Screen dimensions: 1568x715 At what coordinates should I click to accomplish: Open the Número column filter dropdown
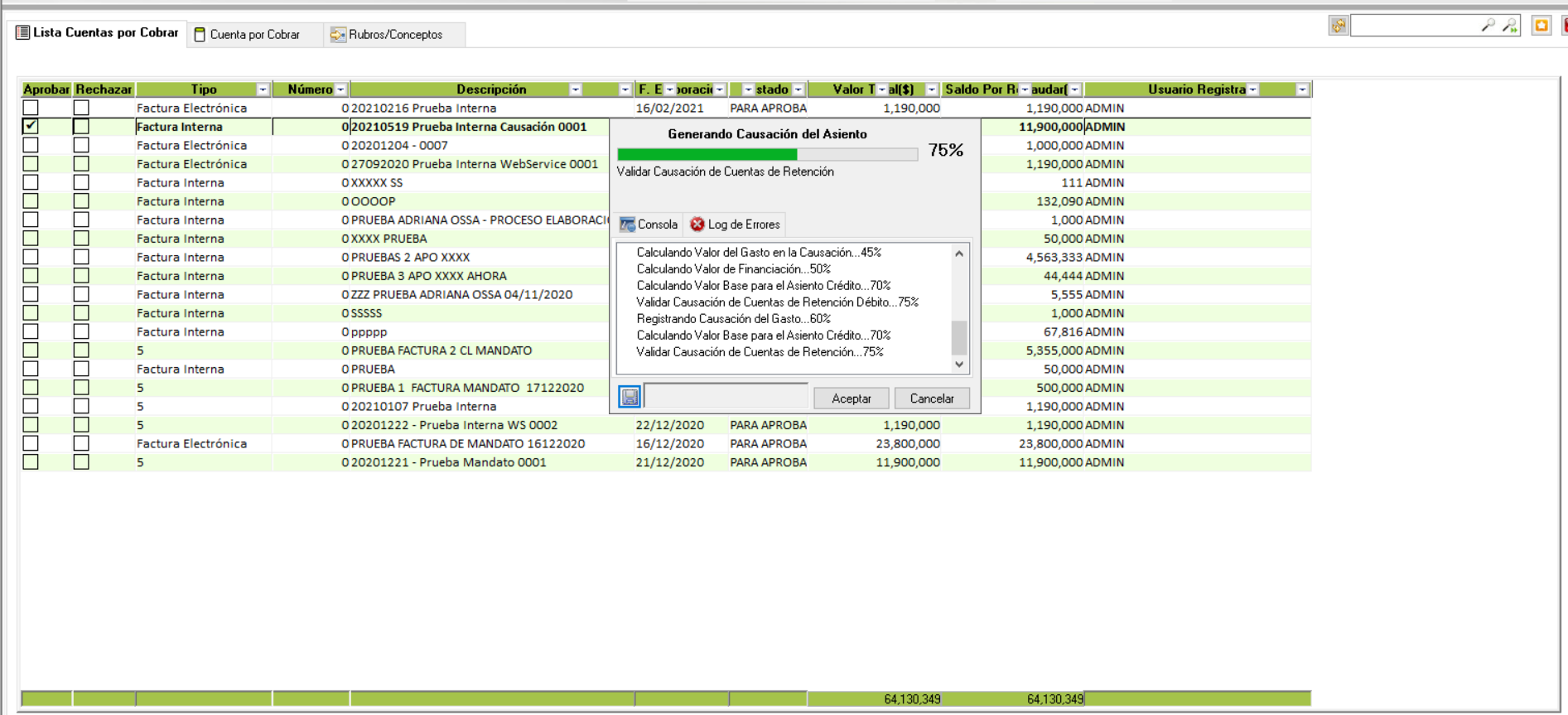340,89
